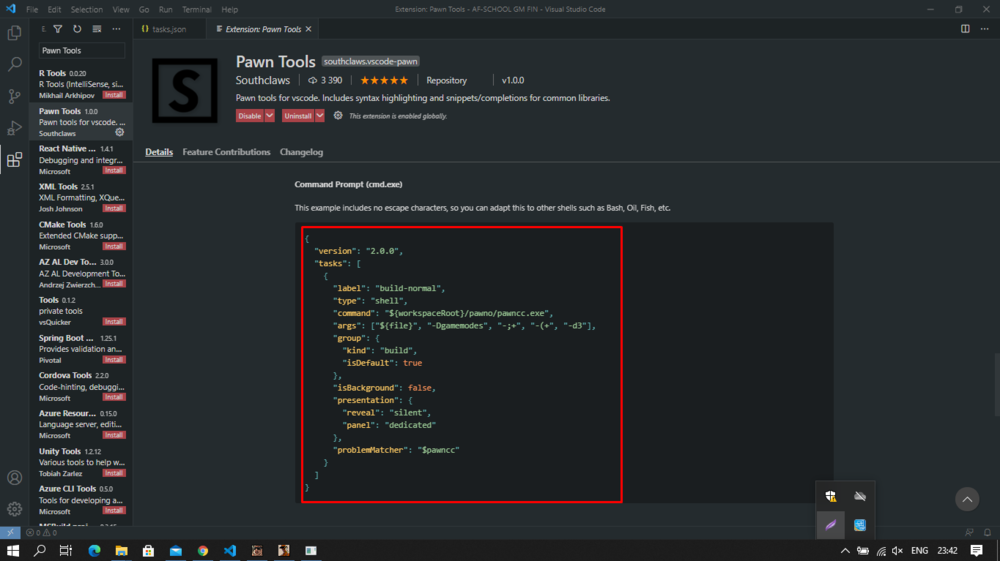Select the Extensions view icon
Image resolution: width=1000 pixels, height=561 pixels.
tap(14, 159)
